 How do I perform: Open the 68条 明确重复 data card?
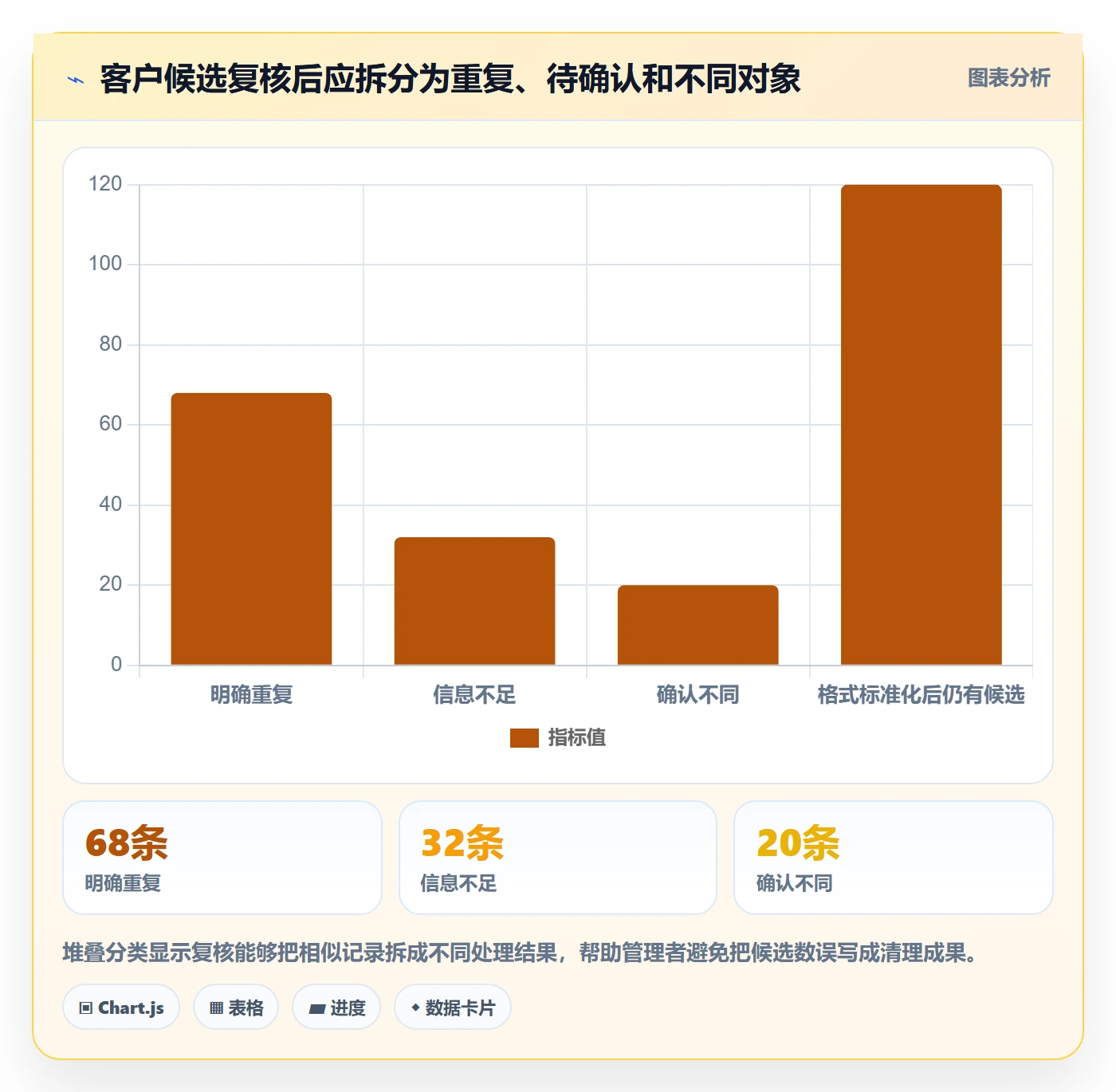[222, 858]
